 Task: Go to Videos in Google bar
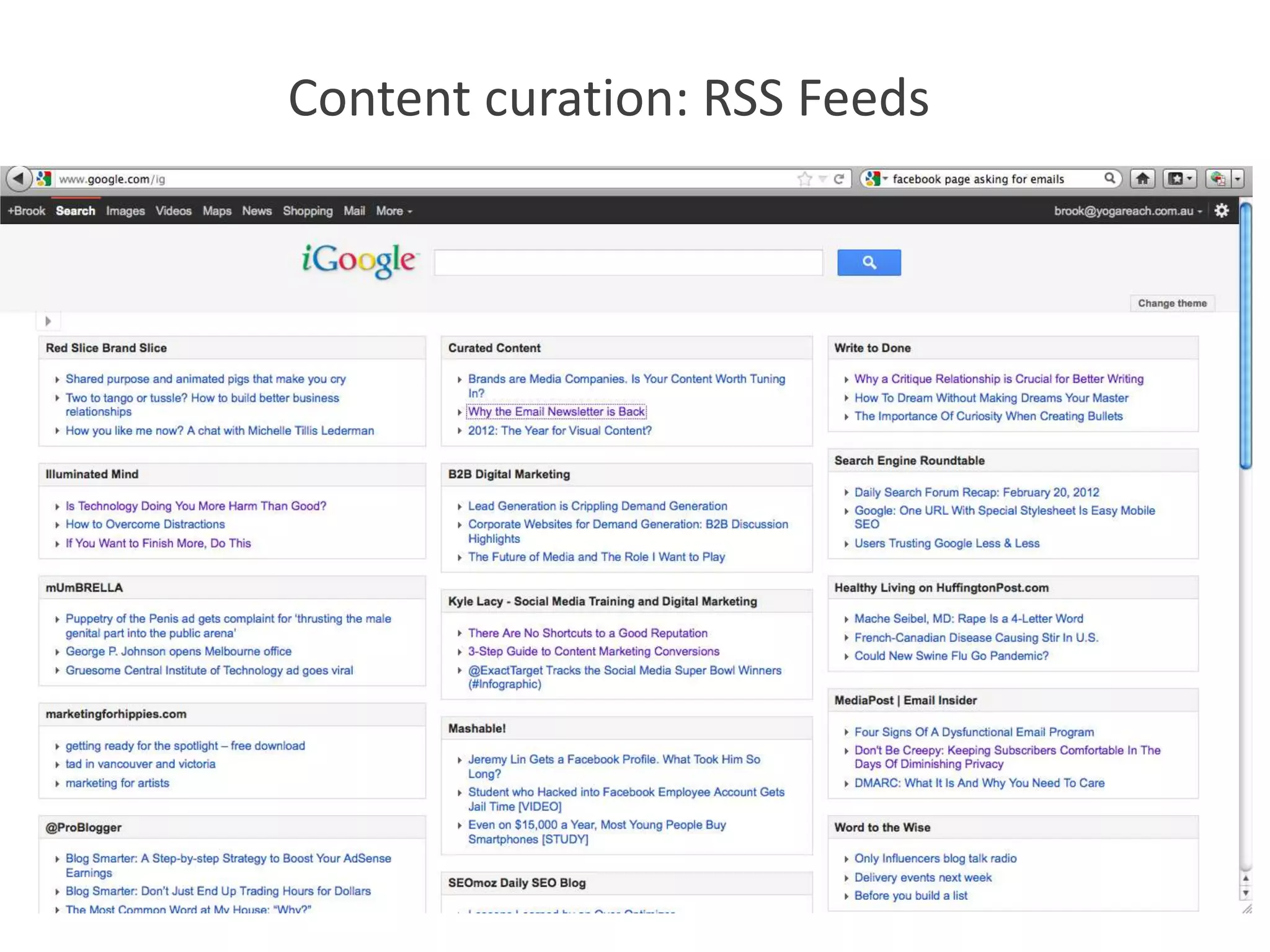[x=174, y=211]
